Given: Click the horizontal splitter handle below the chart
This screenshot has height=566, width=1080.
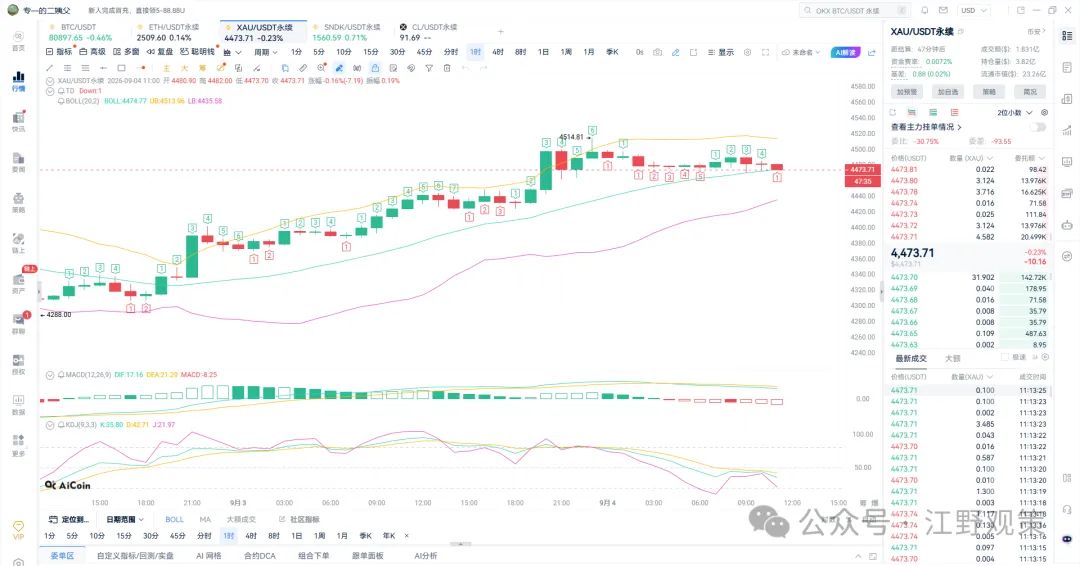Looking at the screenshot, I should [x=460, y=544].
